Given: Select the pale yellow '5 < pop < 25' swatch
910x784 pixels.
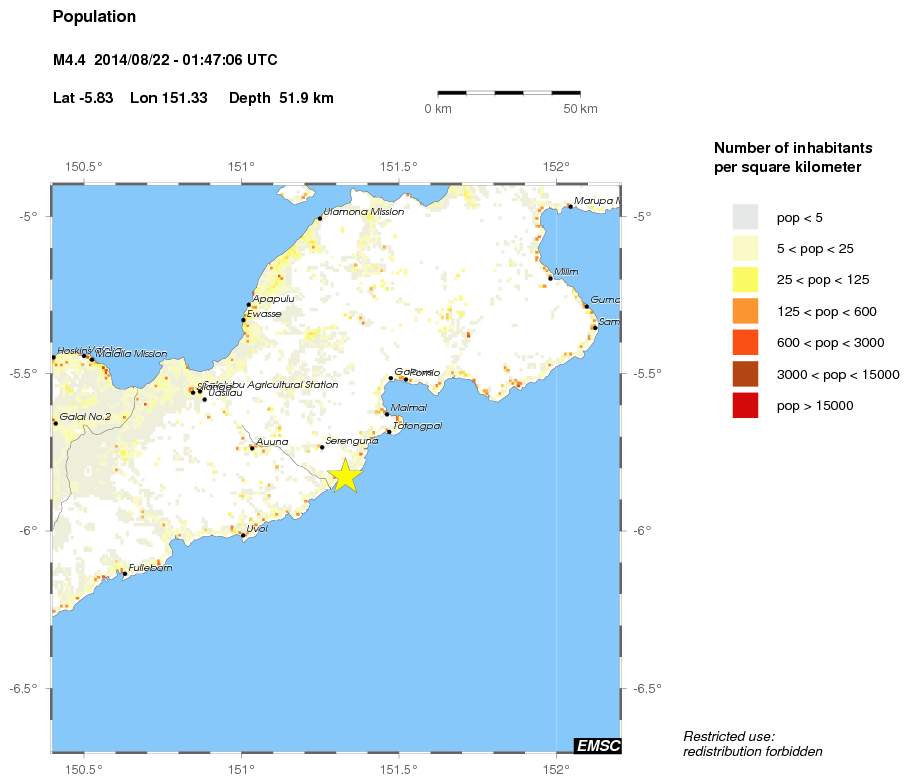Looking at the screenshot, I should [x=745, y=248].
